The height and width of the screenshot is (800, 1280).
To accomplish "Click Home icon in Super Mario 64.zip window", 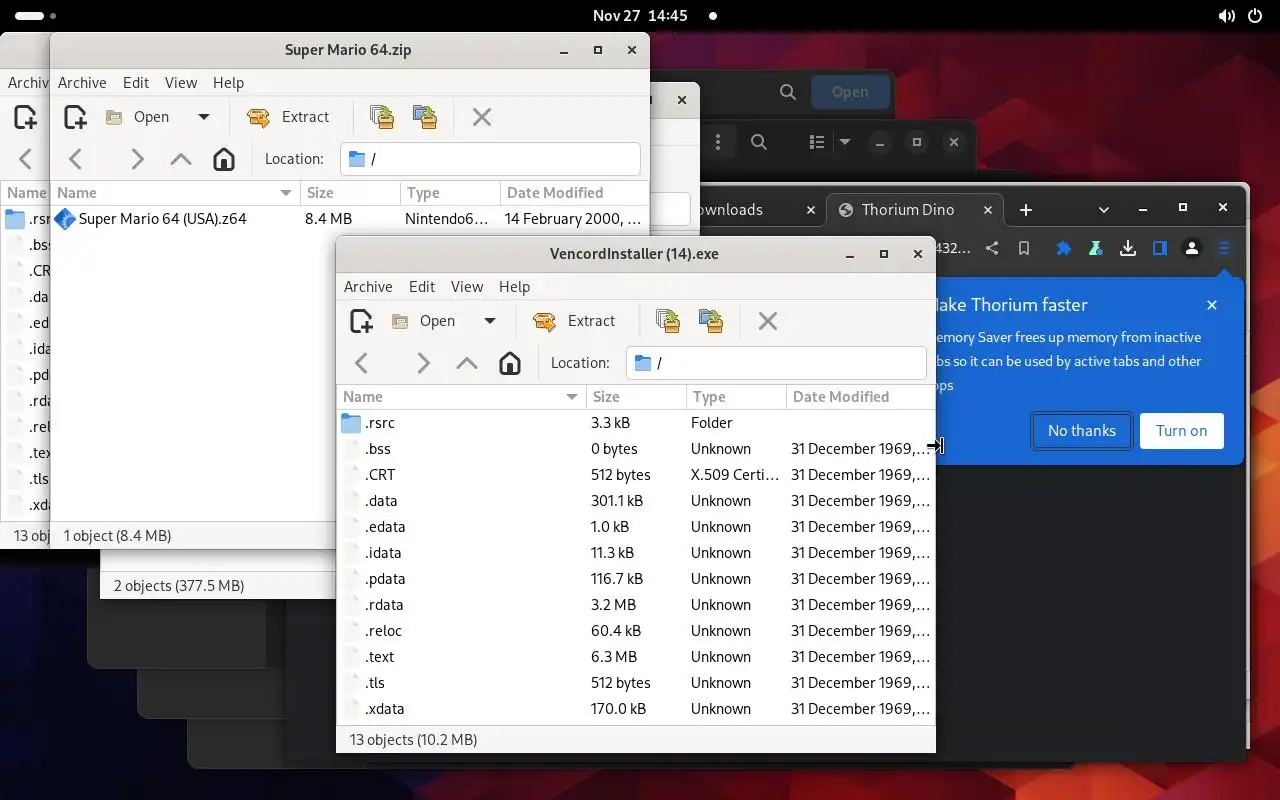I will (x=224, y=159).
